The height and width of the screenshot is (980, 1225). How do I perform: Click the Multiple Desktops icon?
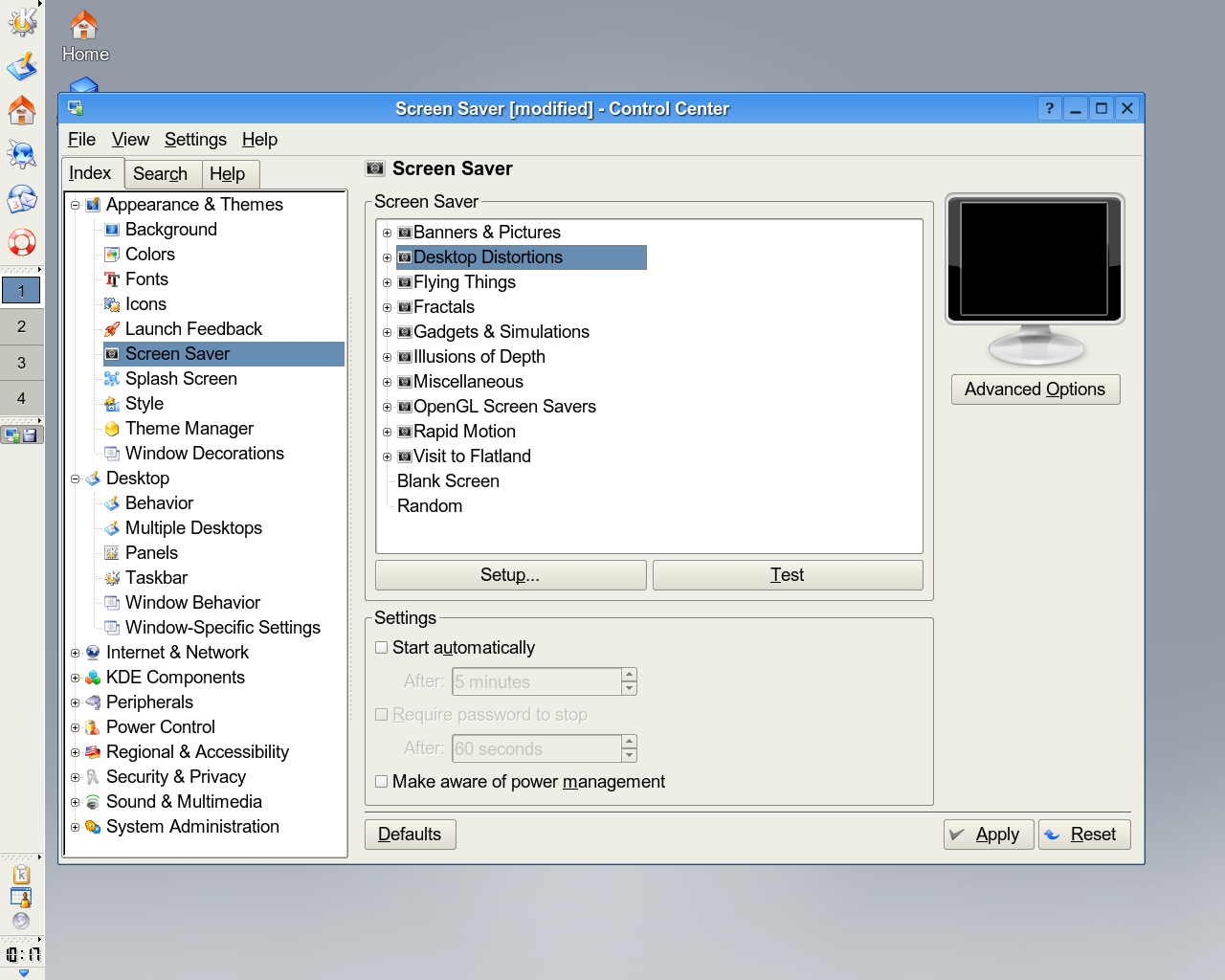[x=112, y=528]
